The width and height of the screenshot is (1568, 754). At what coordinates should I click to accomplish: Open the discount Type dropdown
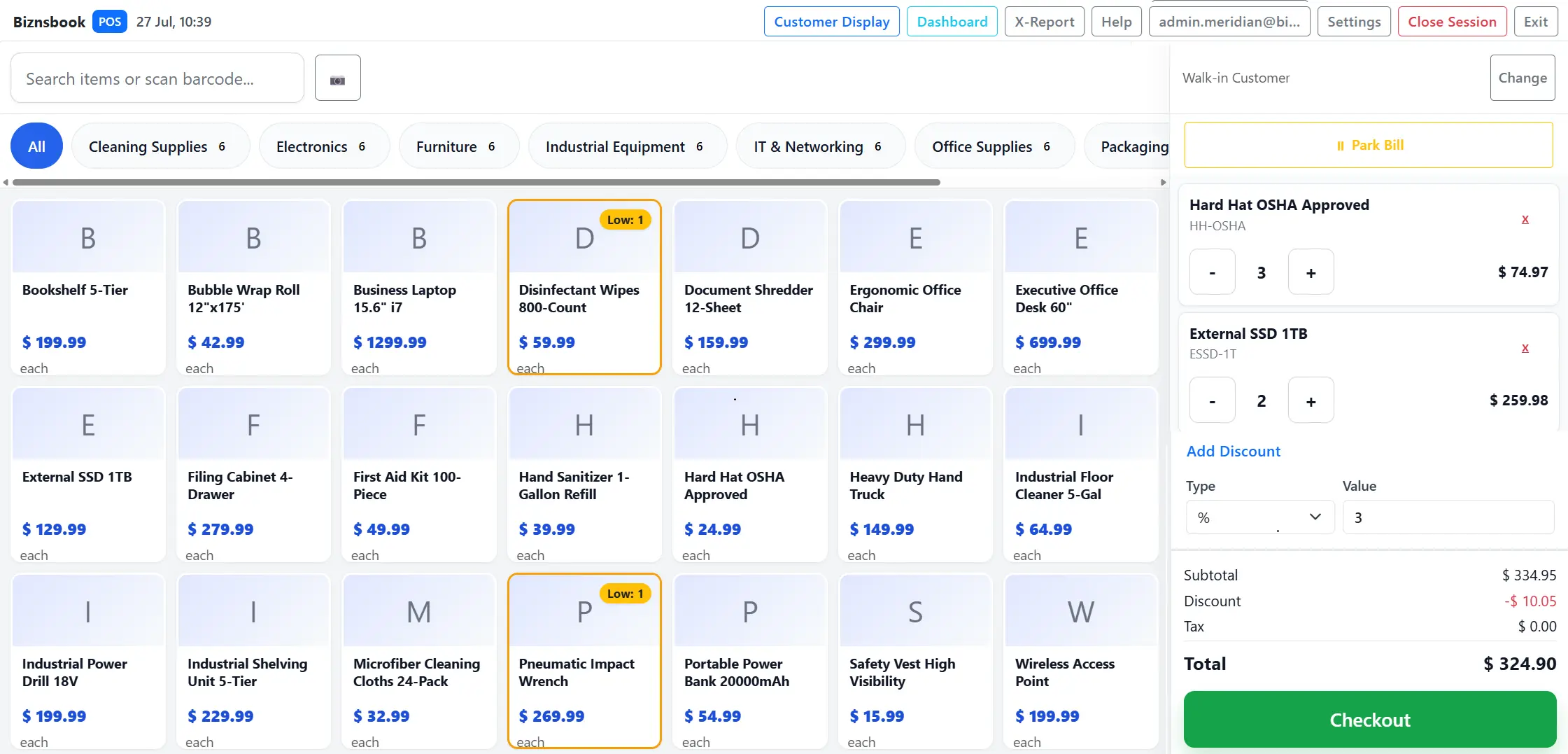(x=1259, y=517)
